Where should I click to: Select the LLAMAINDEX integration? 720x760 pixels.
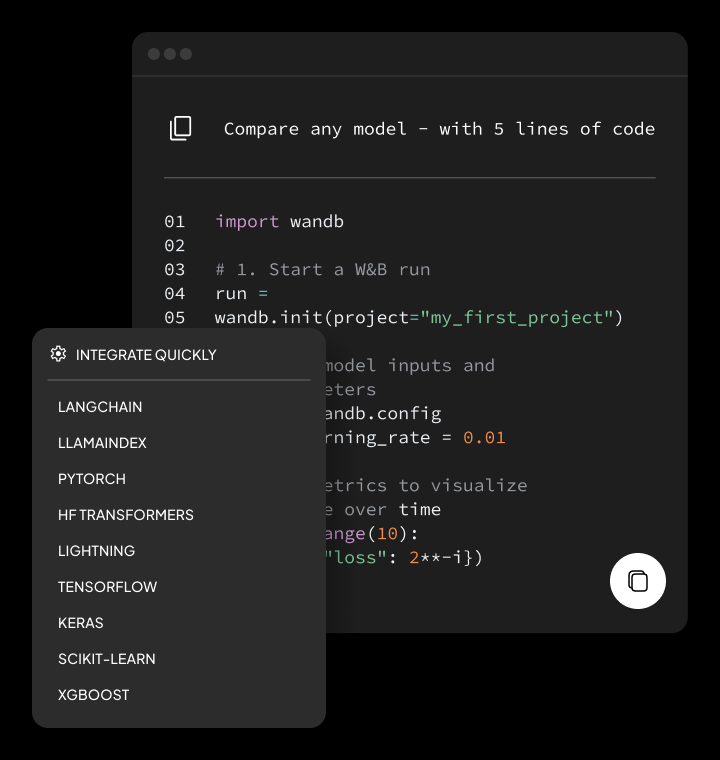click(102, 443)
